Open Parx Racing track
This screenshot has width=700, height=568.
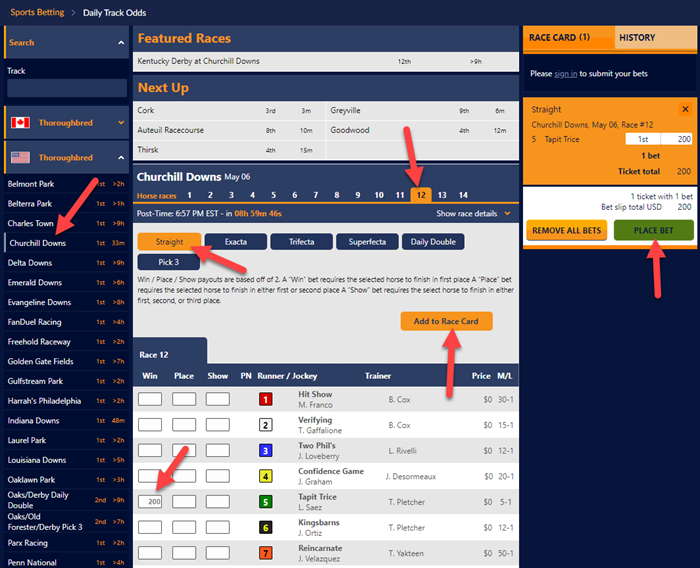tap(66, 543)
